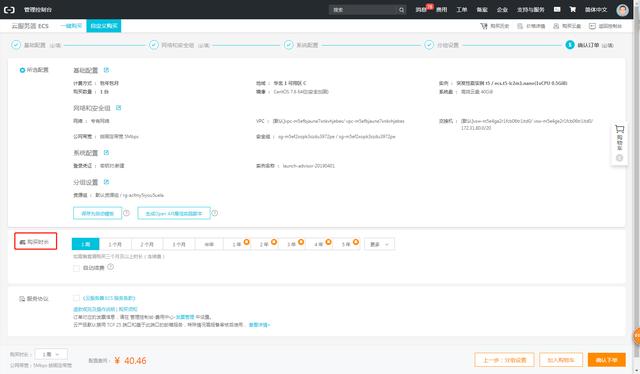Screen dimensions: 640x374
Task: Open the 支持与服务 support menu
Action: click(531, 10)
